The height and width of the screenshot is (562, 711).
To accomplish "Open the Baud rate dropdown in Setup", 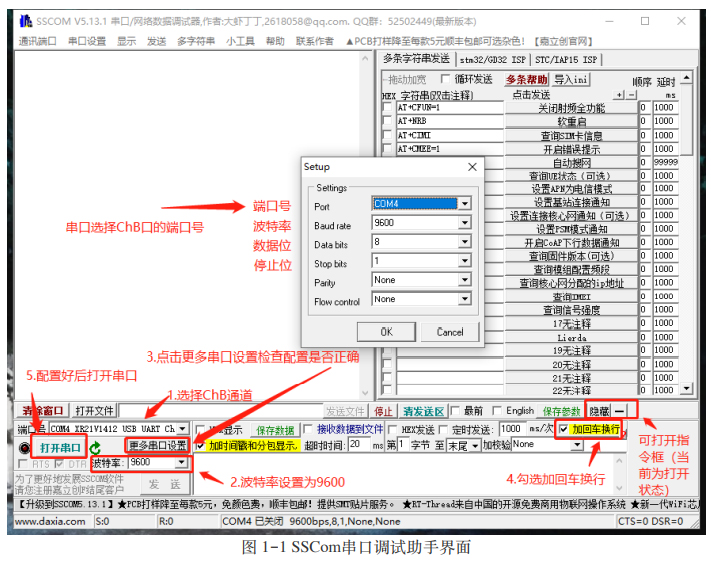I will click(464, 223).
